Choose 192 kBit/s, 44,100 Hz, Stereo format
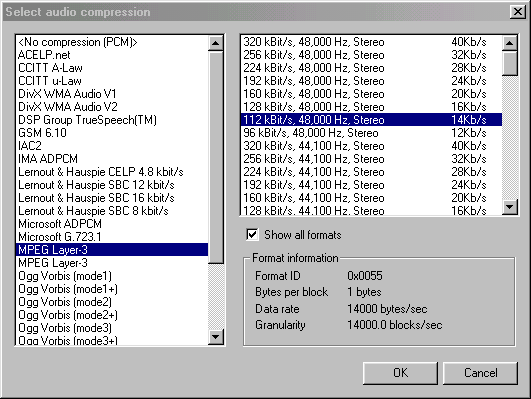 pyautogui.click(x=371, y=185)
